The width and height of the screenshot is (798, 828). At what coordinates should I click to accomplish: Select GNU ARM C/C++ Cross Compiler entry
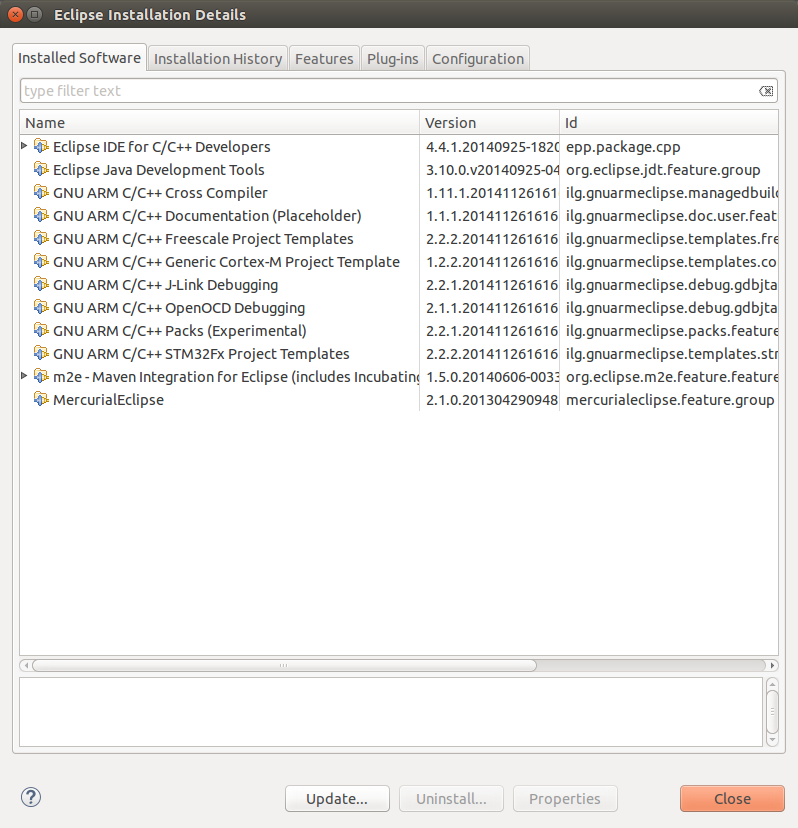[x=399, y=193]
